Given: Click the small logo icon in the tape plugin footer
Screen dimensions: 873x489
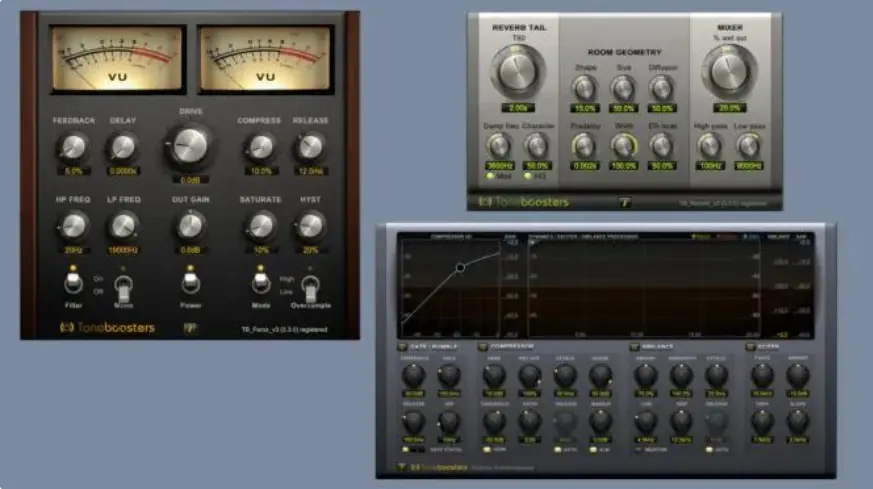Looking at the screenshot, I should [189, 327].
